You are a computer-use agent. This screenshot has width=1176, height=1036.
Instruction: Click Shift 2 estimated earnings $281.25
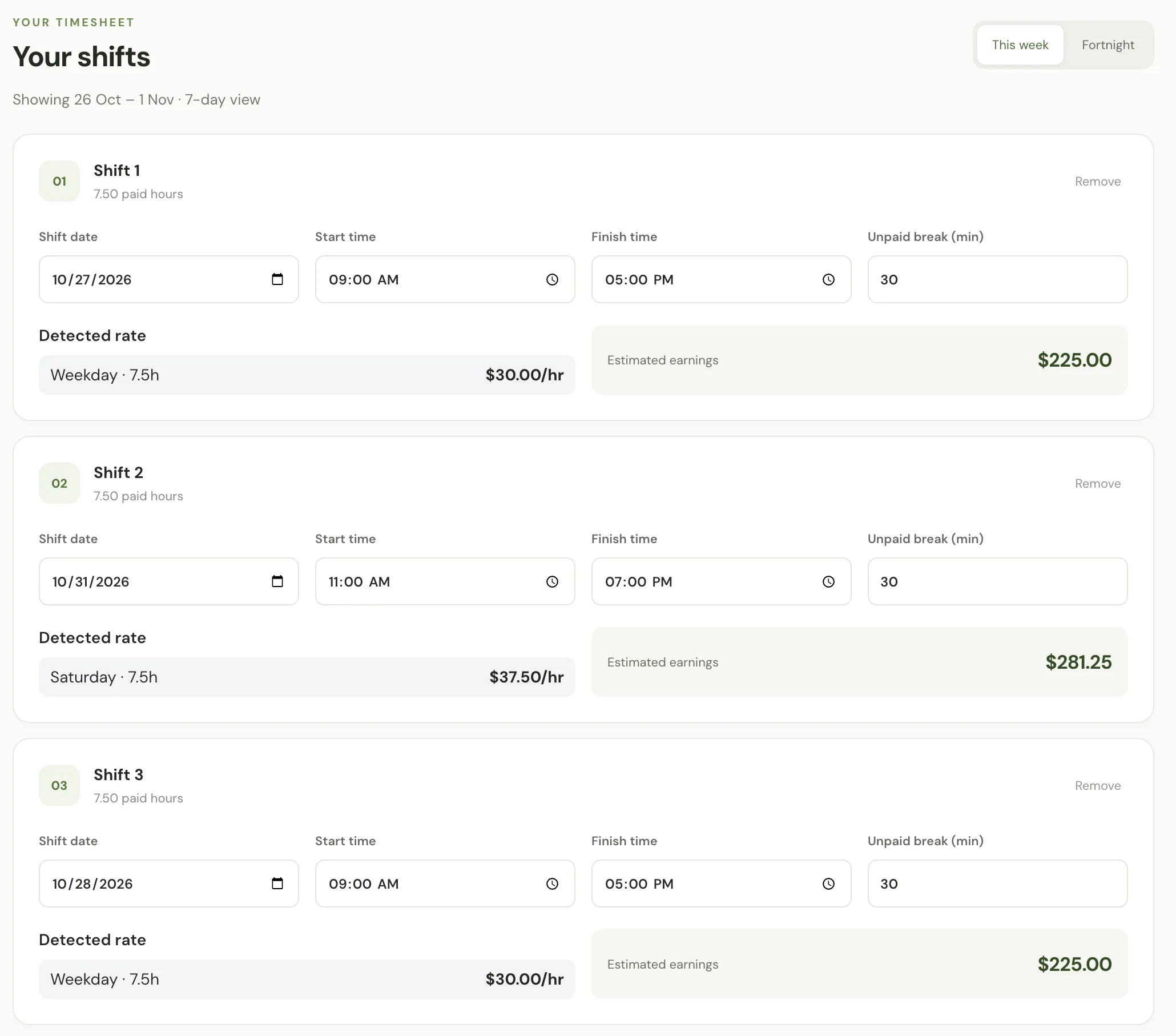1078,662
